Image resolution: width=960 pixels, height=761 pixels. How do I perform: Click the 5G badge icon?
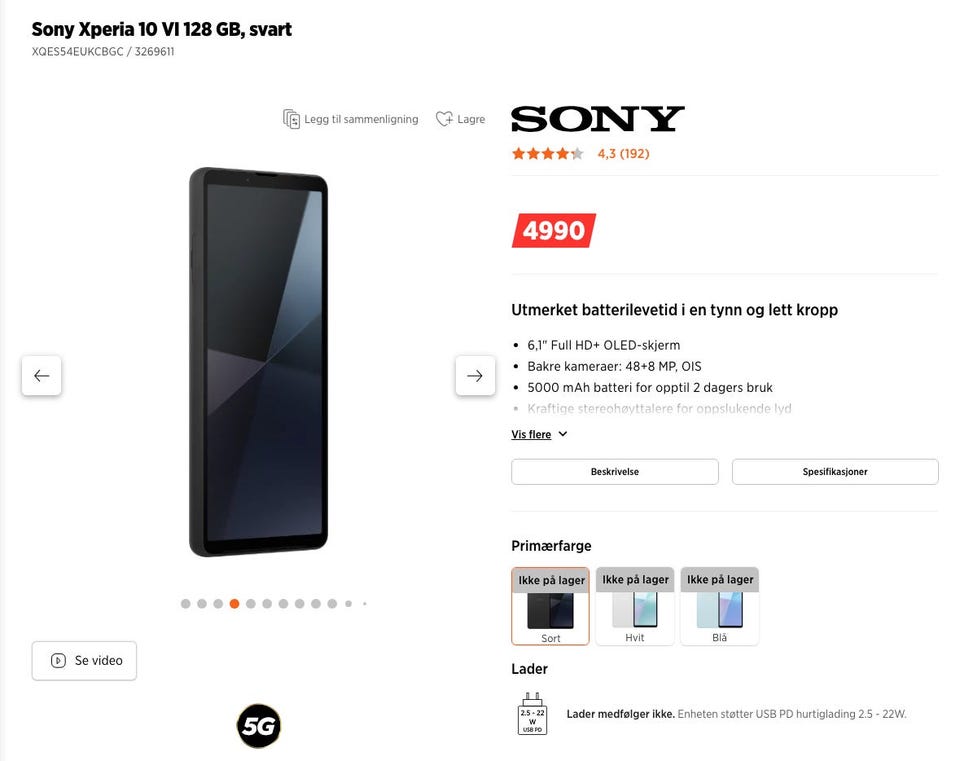point(259,726)
